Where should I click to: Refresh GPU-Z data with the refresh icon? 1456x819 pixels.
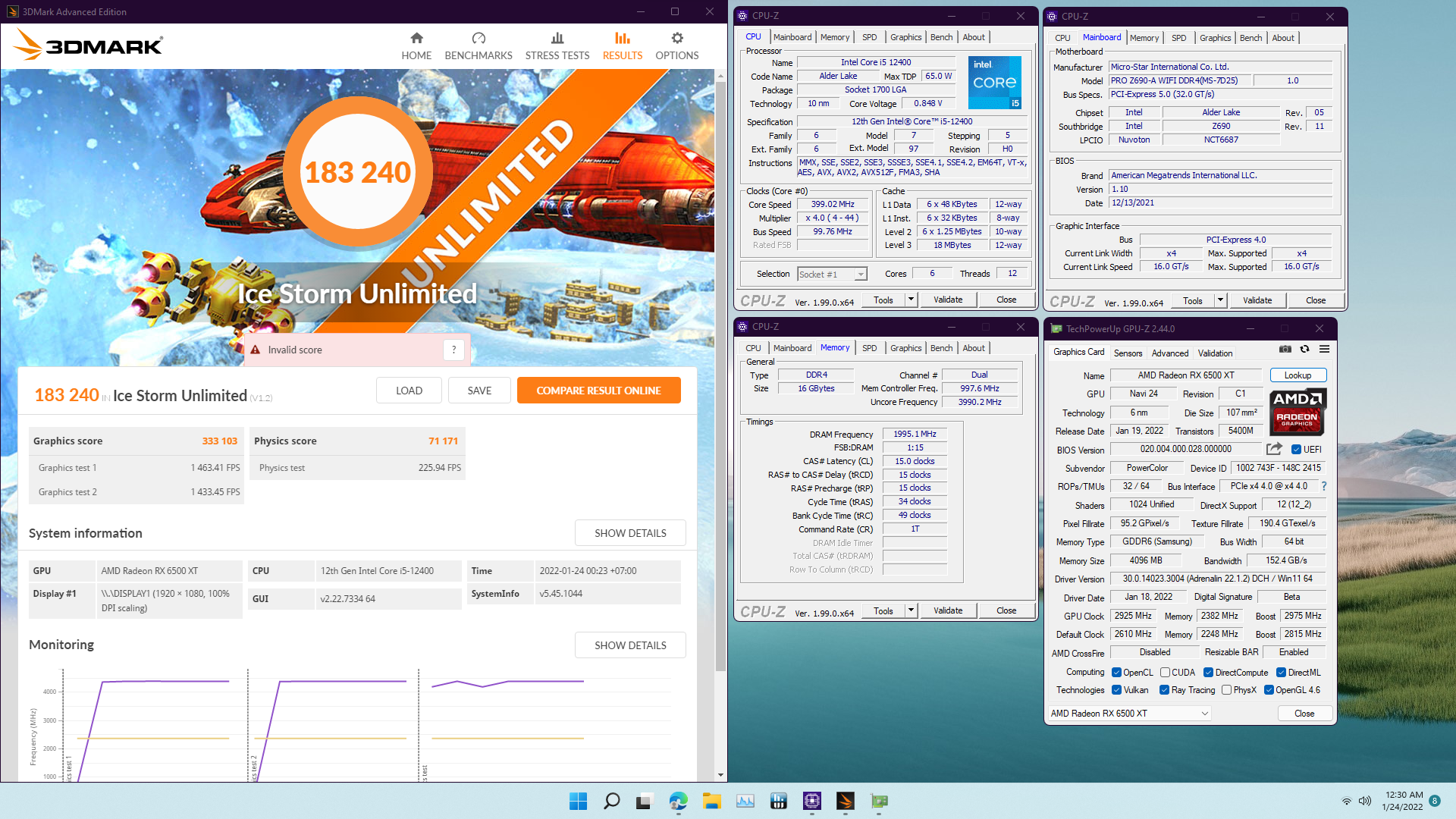[1304, 350]
